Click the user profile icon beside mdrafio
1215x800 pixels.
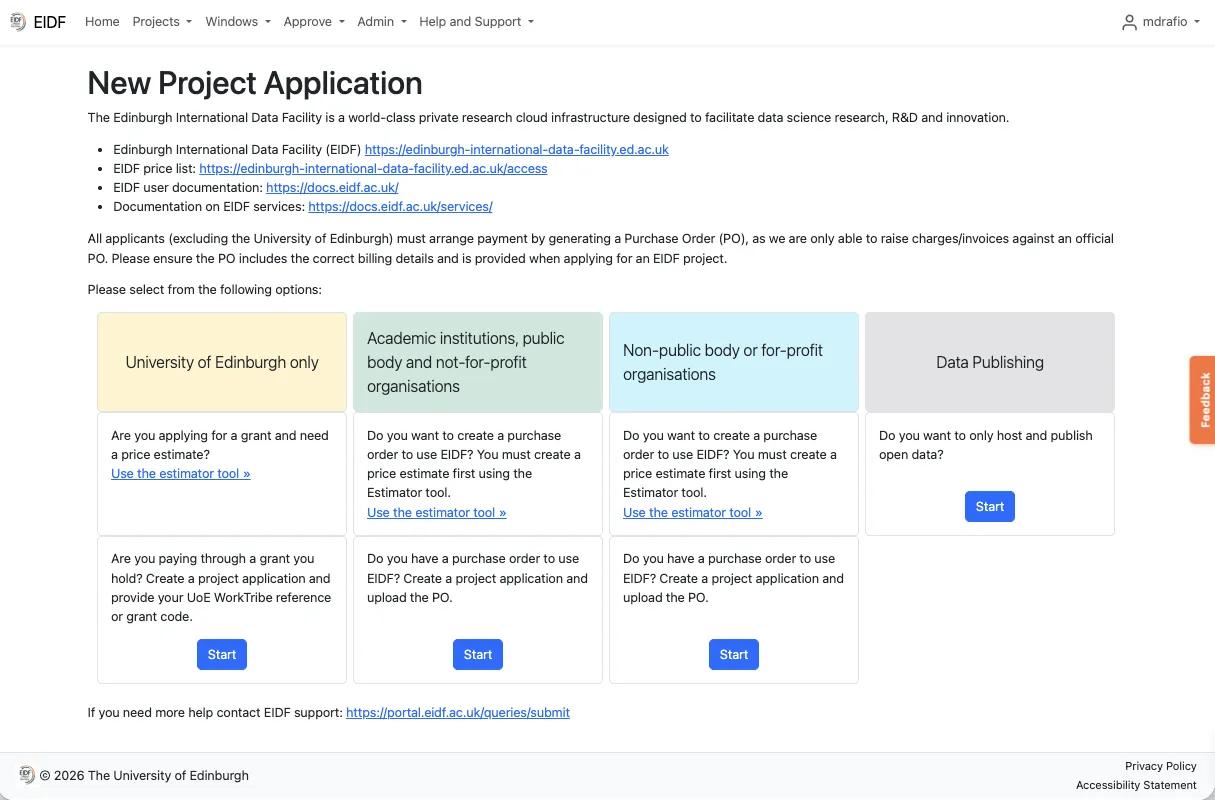(x=1129, y=22)
